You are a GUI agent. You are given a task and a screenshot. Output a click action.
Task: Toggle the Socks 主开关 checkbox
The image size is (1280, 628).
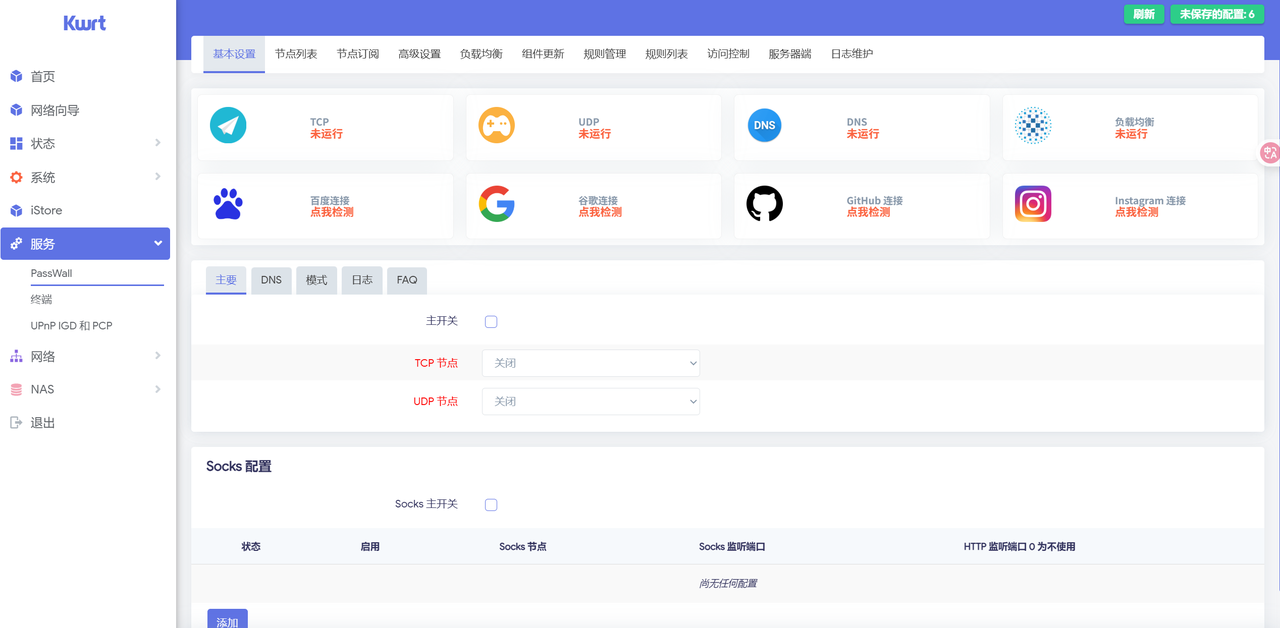pos(490,504)
